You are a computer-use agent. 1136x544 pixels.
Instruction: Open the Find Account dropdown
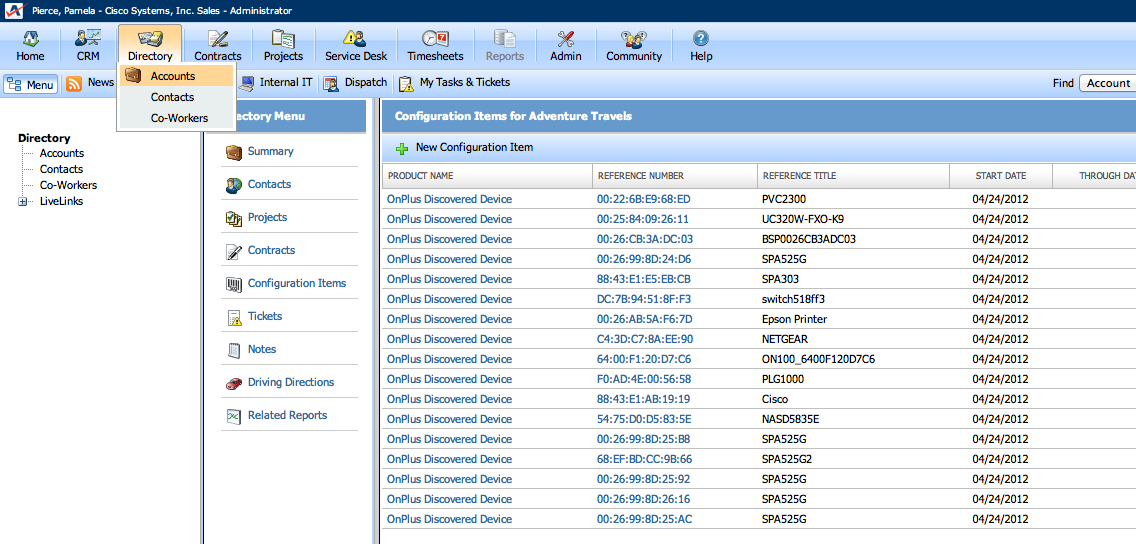1107,83
